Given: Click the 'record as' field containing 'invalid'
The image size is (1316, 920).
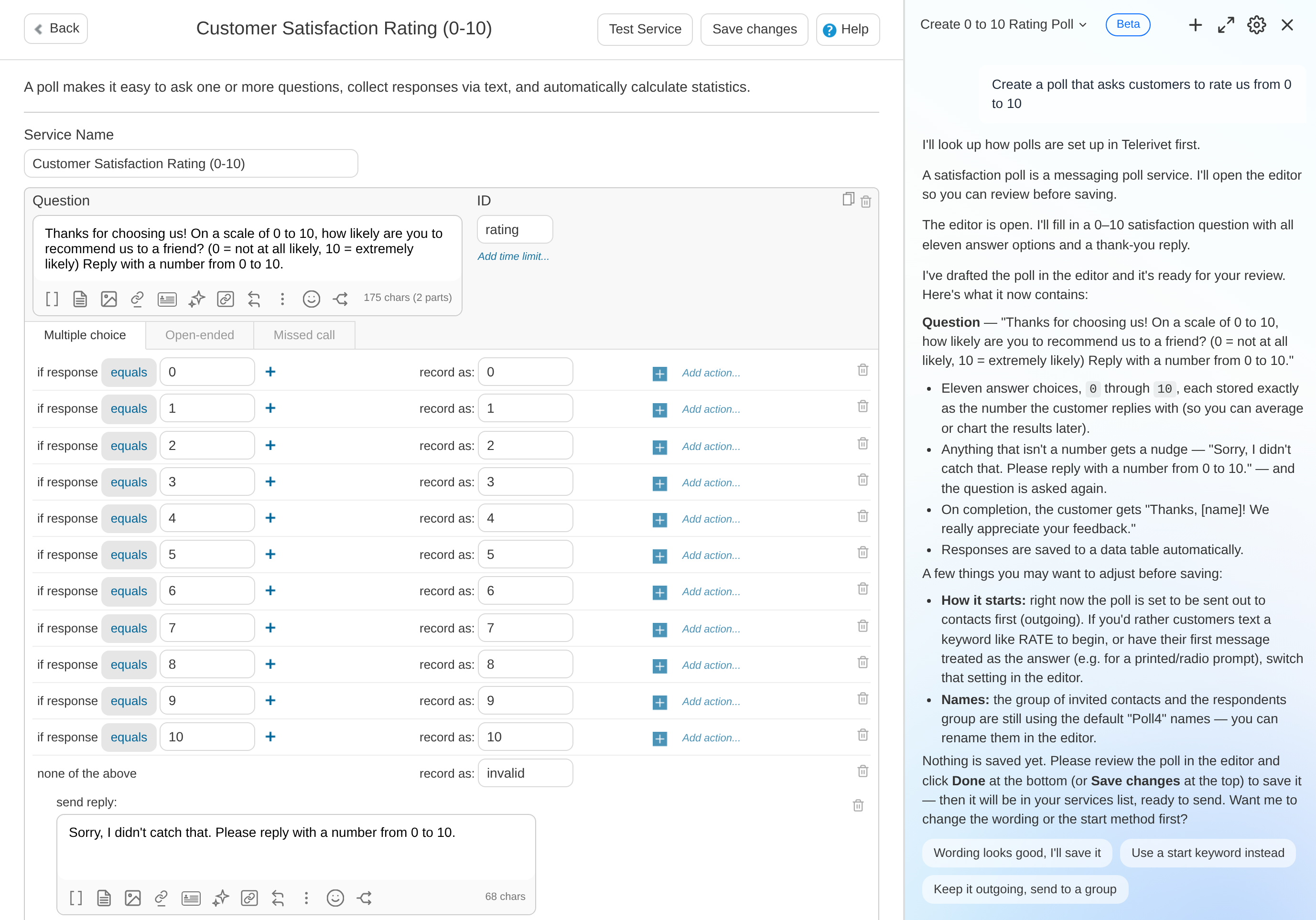Looking at the screenshot, I should [x=525, y=773].
